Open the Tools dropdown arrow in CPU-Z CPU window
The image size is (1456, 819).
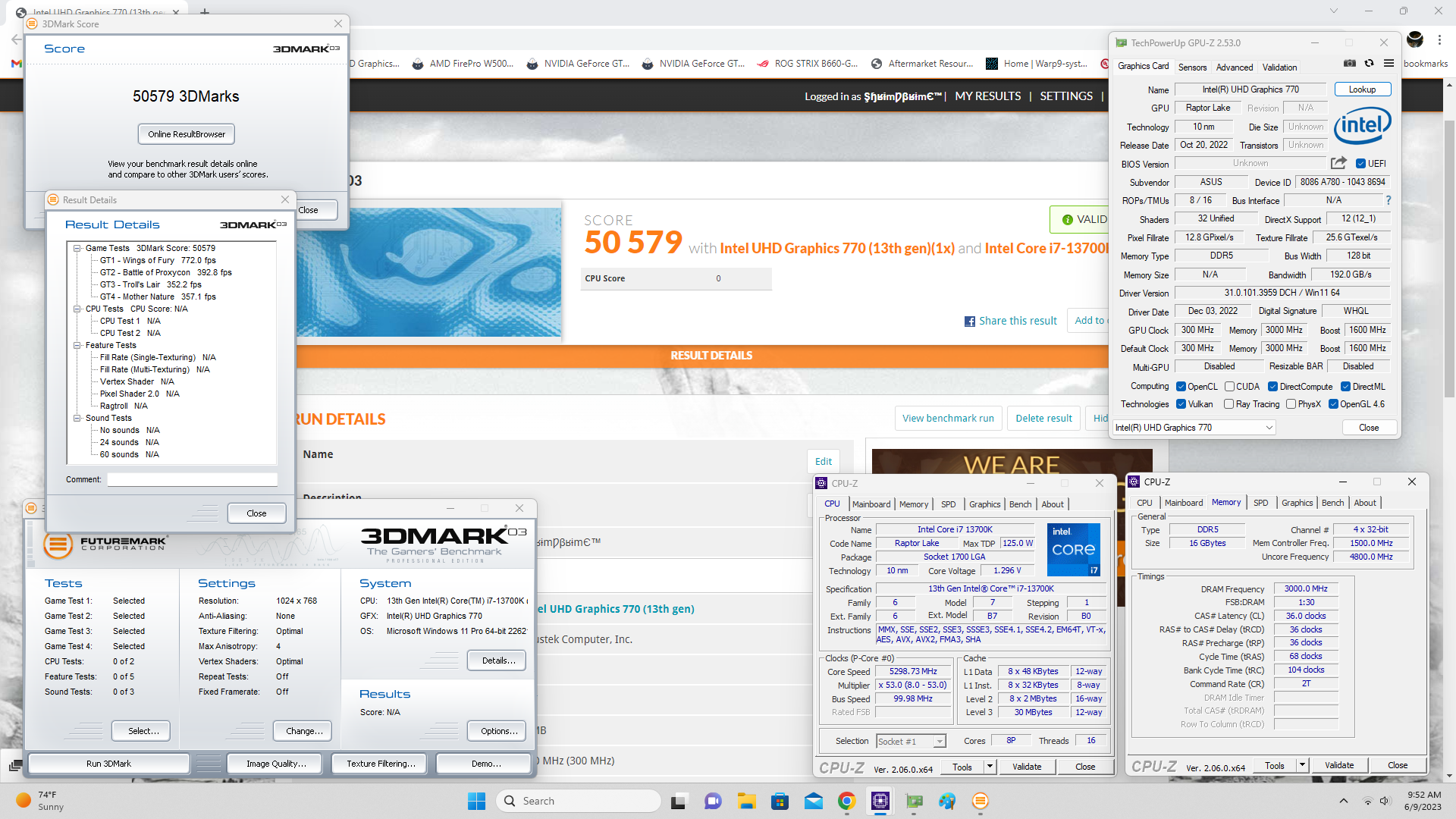[x=990, y=767]
